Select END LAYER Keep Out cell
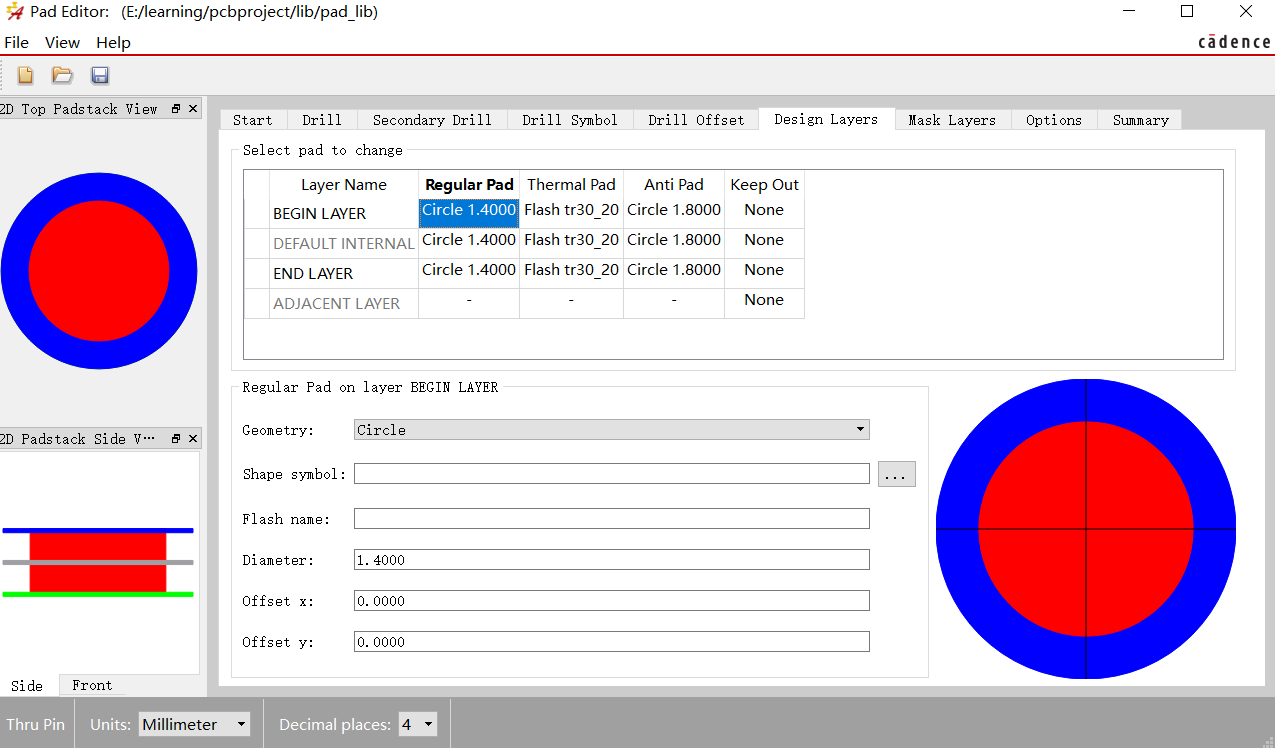 click(764, 273)
